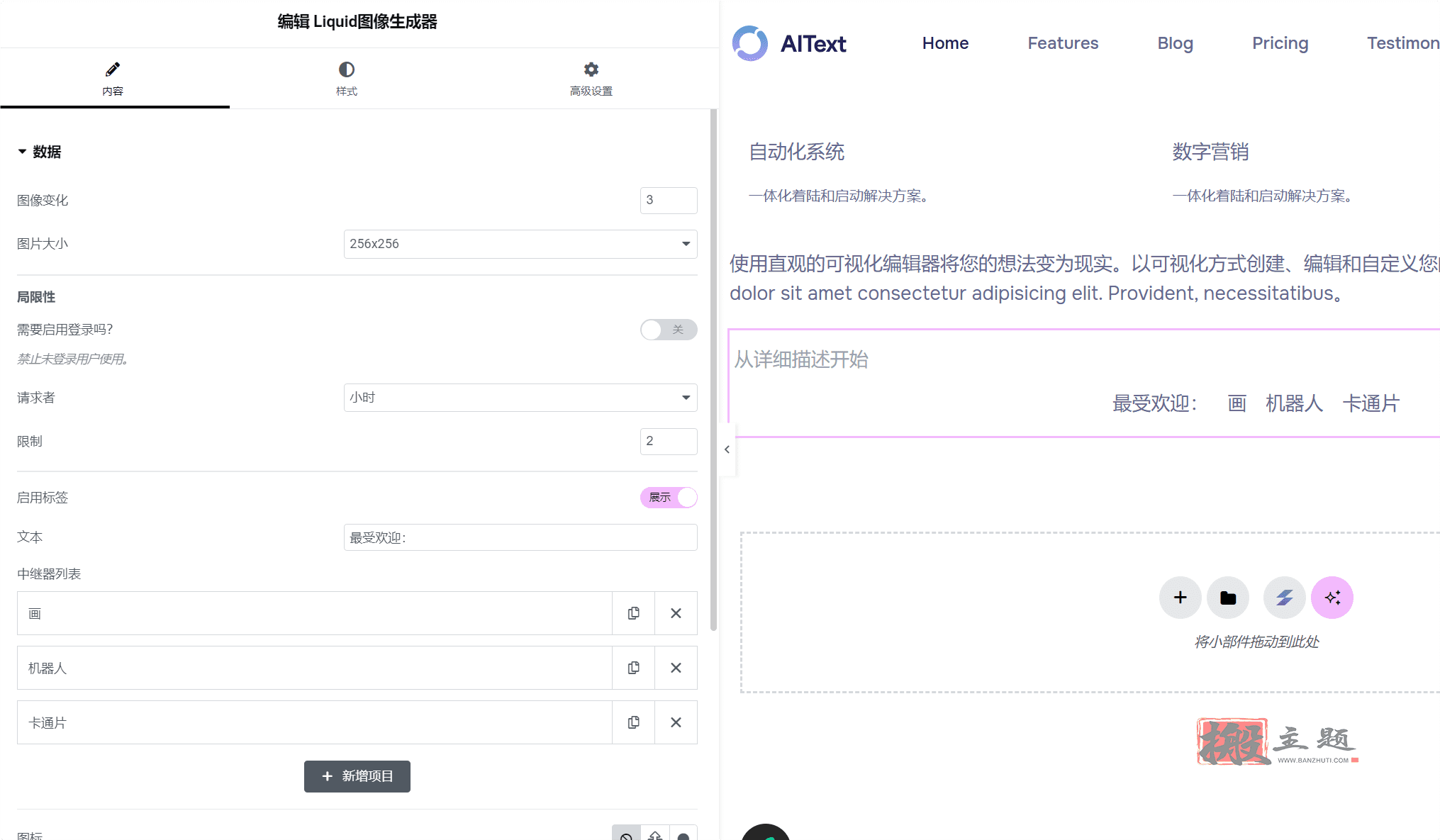Click the panel vertical scrollbar
Screen dimensions: 1440x840
point(713,369)
